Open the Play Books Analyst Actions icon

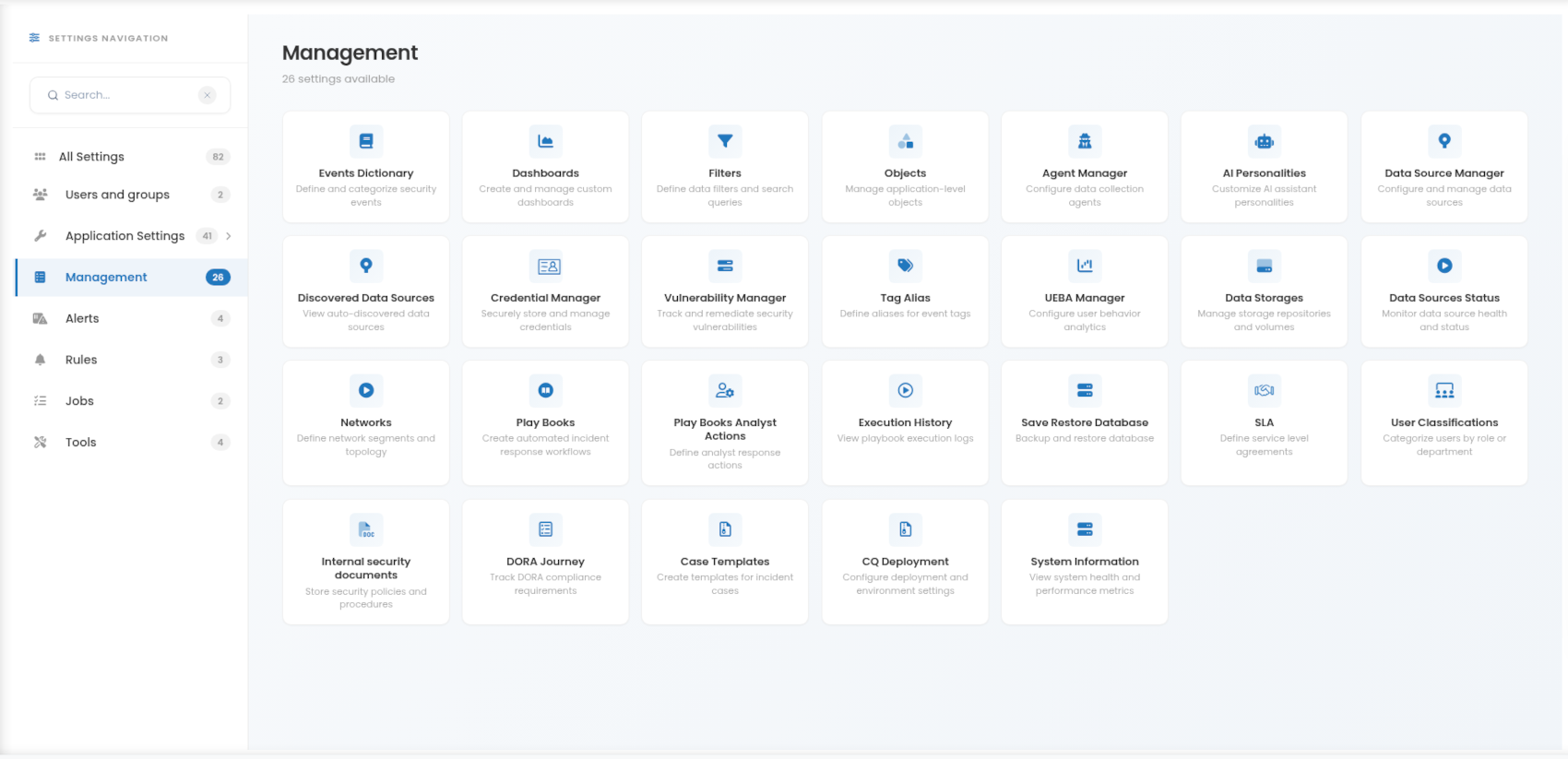(x=725, y=390)
